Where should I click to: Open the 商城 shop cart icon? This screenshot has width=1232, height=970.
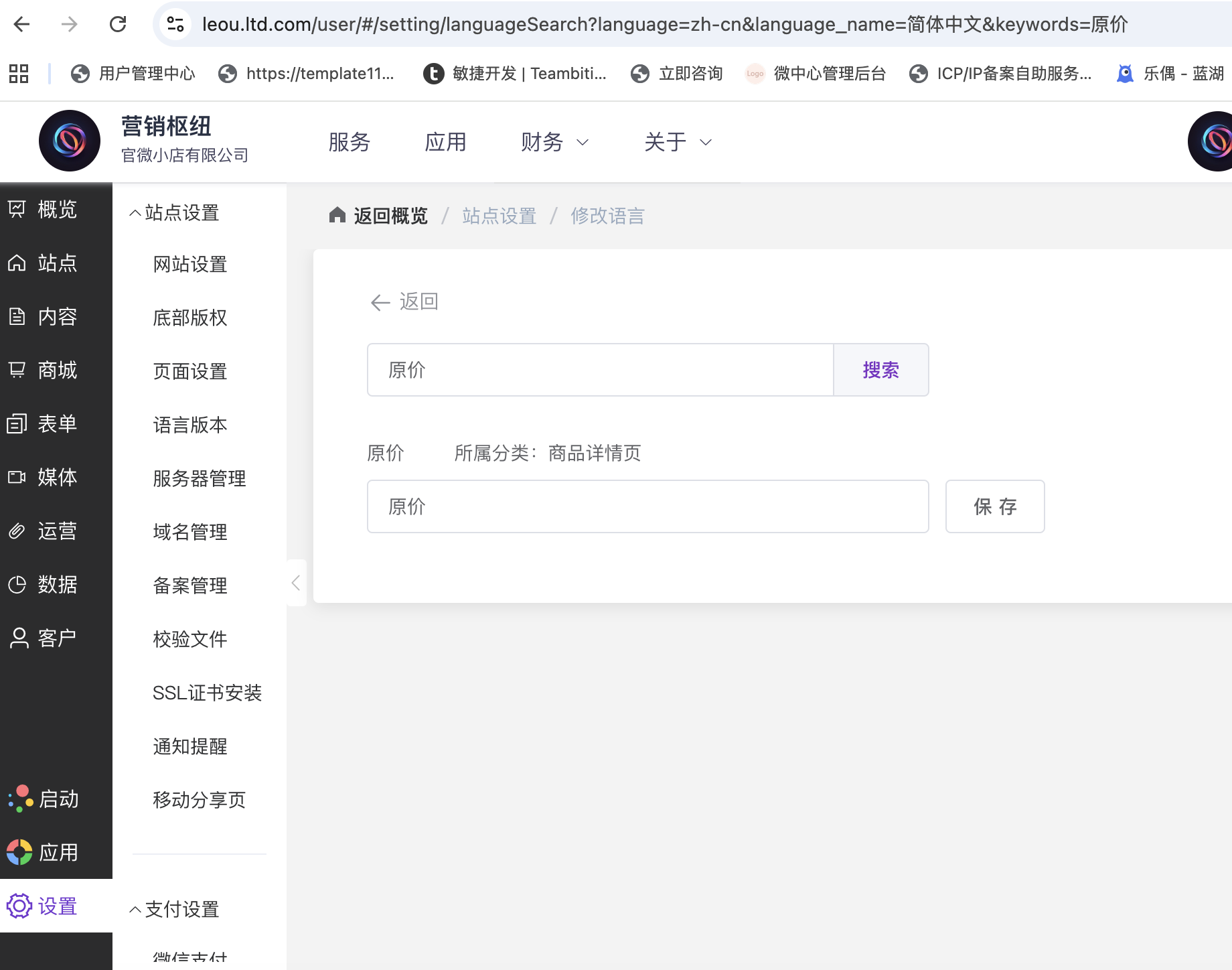click(17, 370)
